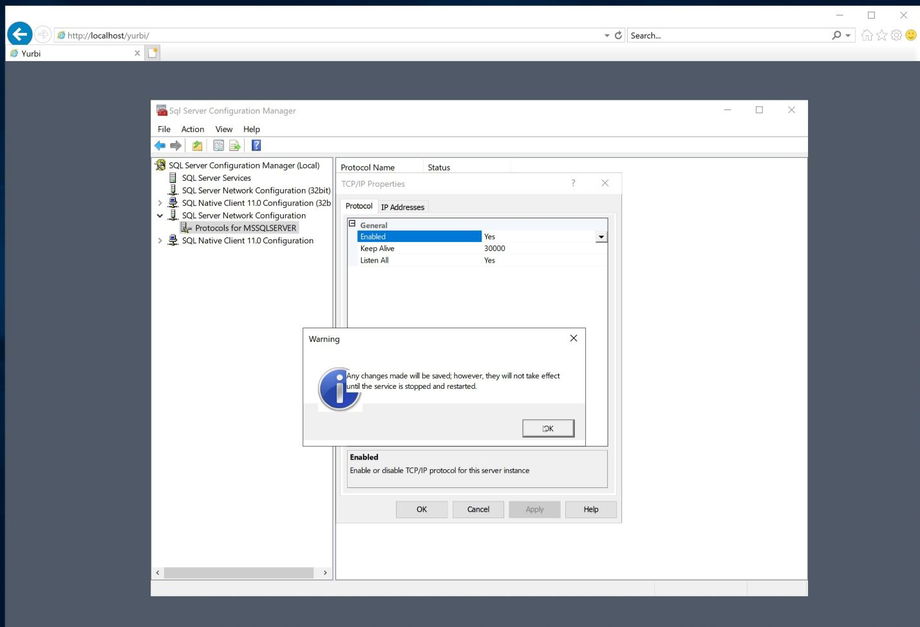Click Cancel in TCP/IP Properties

coord(478,509)
